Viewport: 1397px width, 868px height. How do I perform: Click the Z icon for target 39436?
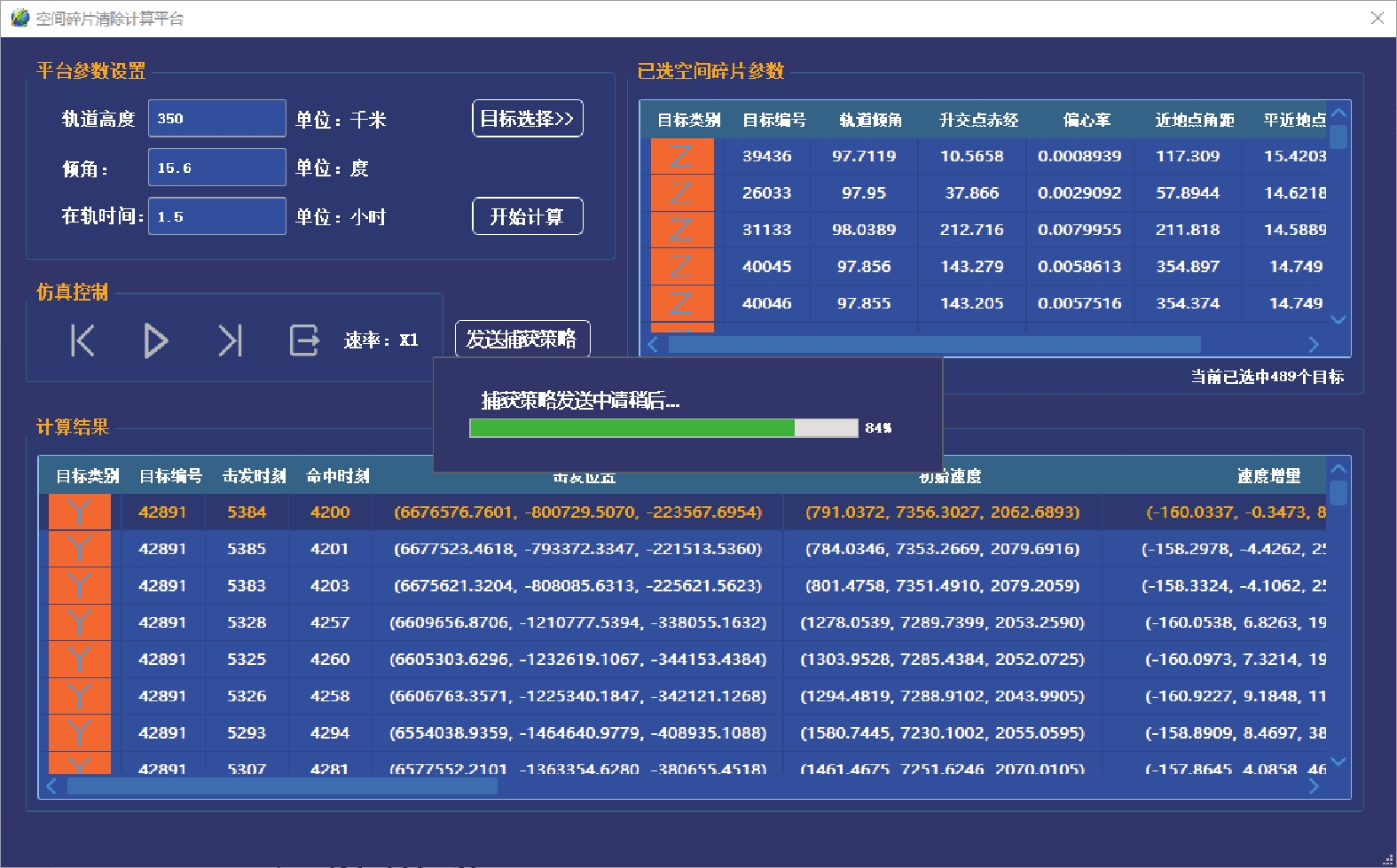click(682, 156)
